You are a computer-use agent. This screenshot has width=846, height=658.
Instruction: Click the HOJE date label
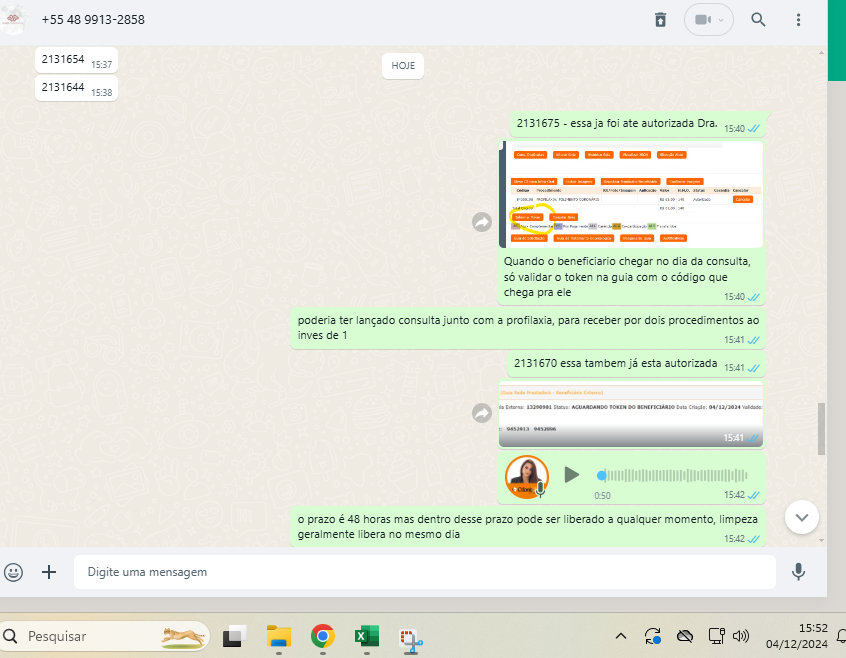(x=403, y=66)
